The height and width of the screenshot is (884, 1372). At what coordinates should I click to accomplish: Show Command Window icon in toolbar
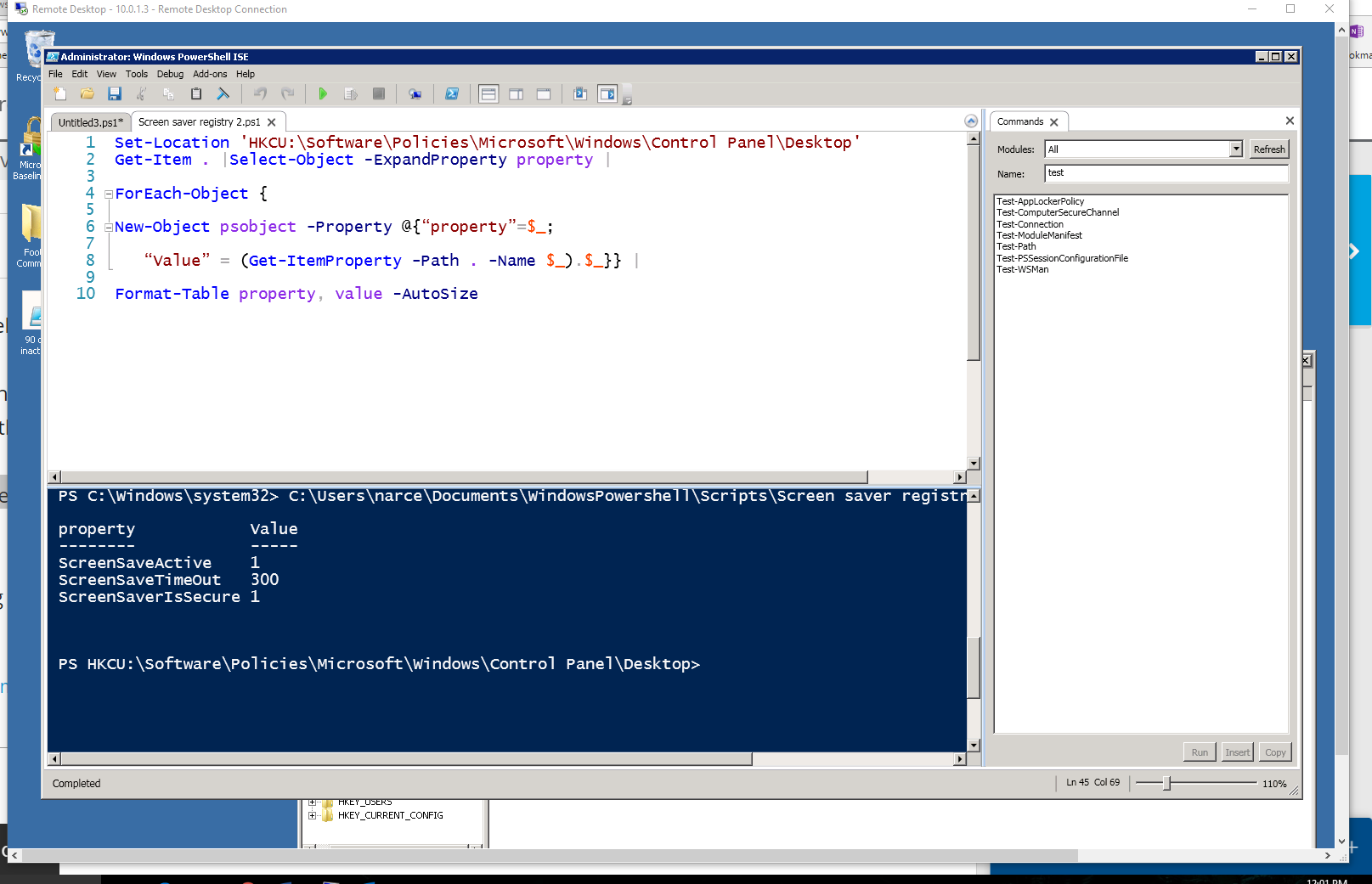tap(580, 94)
